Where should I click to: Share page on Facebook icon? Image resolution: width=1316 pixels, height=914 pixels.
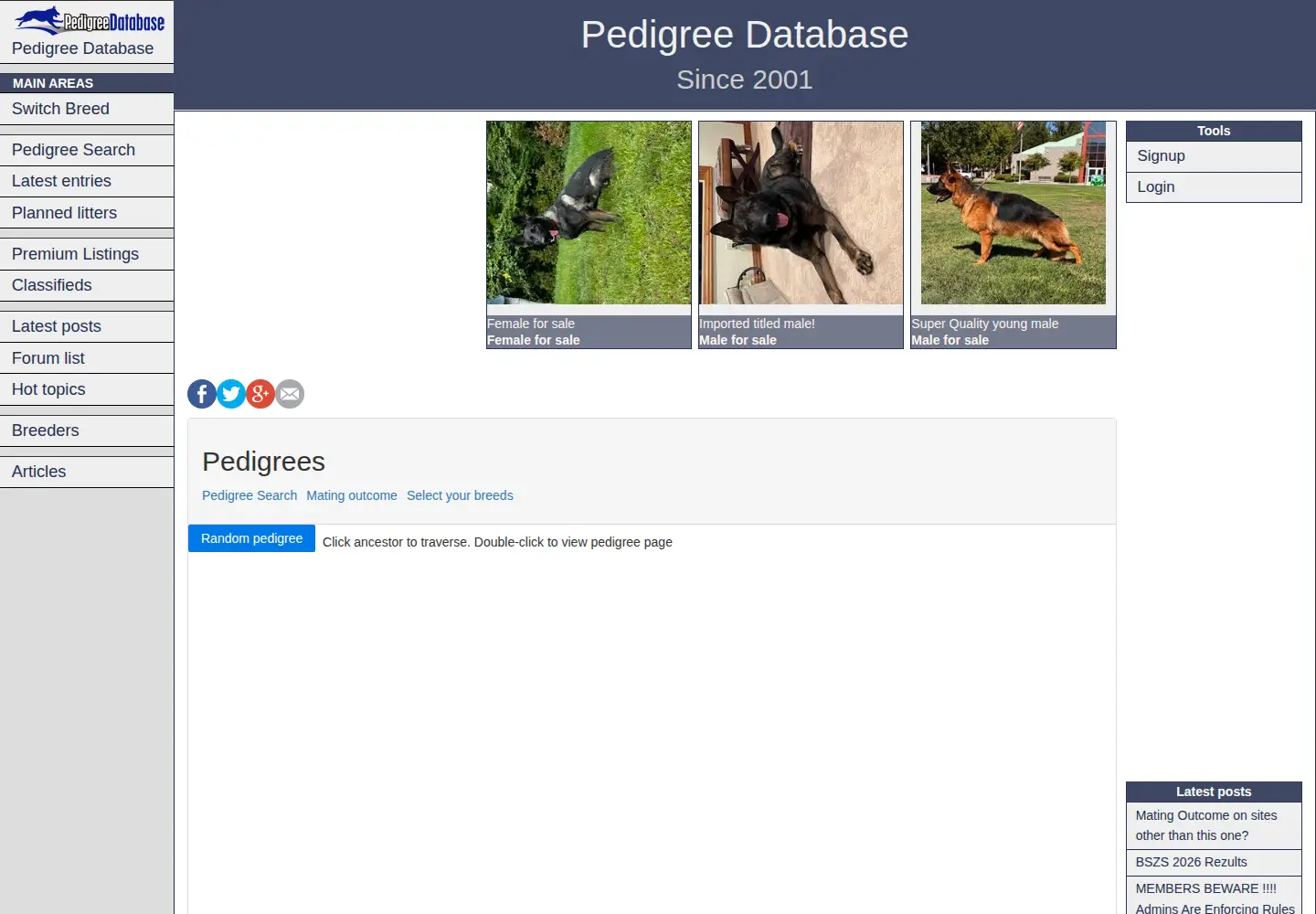202,394
